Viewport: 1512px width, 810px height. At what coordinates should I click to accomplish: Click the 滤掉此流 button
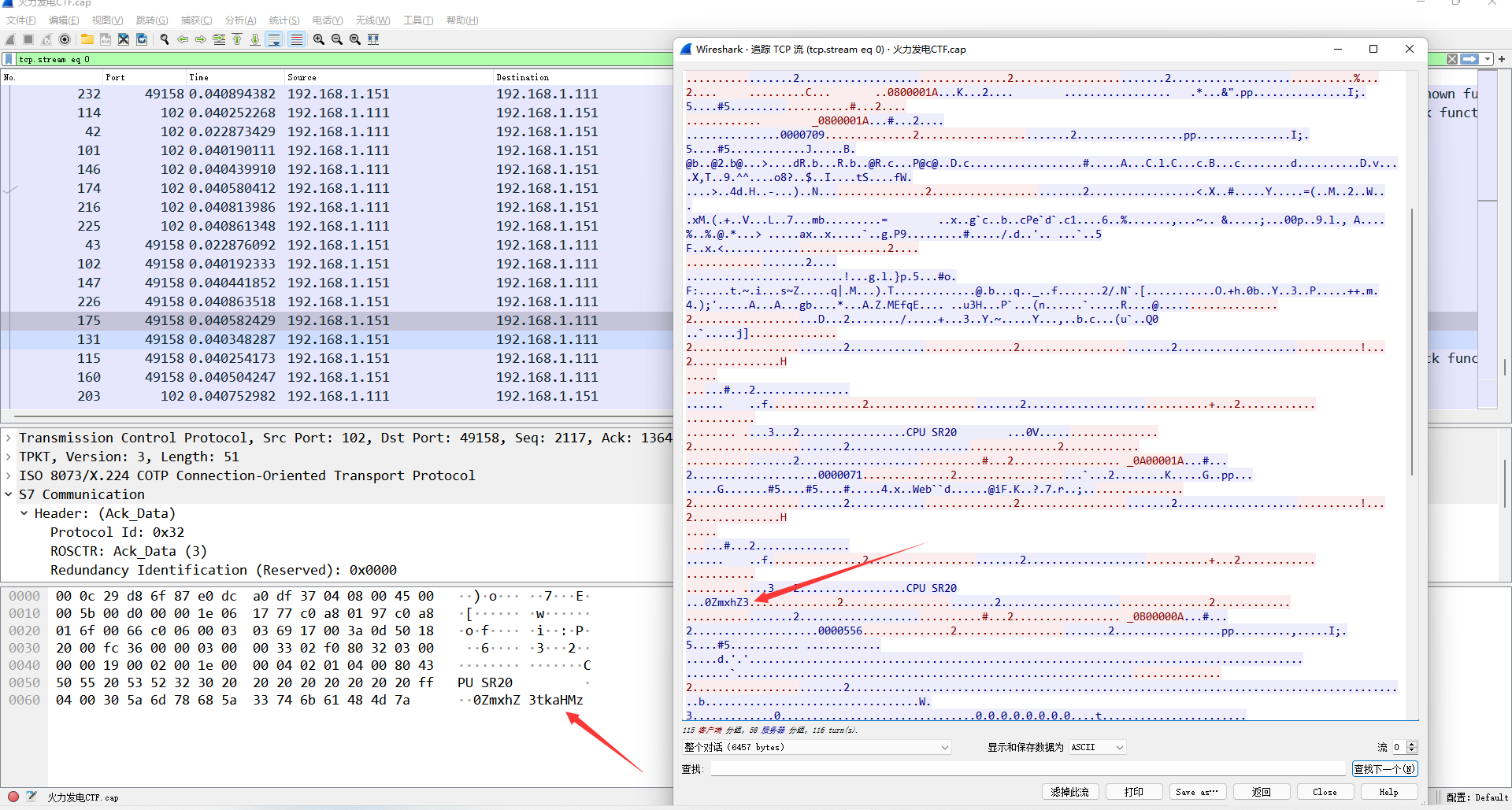[x=1069, y=792]
